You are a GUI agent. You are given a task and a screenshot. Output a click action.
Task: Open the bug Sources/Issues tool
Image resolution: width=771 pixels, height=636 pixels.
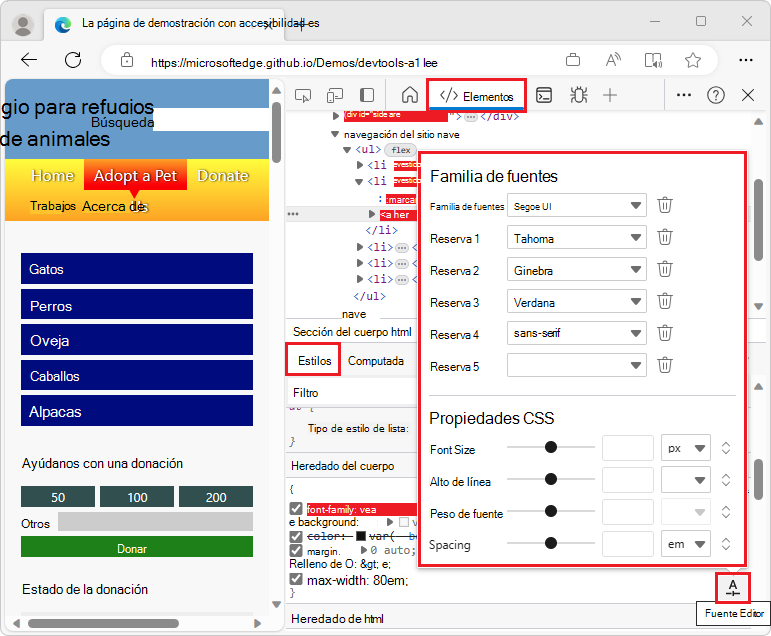pos(578,95)
